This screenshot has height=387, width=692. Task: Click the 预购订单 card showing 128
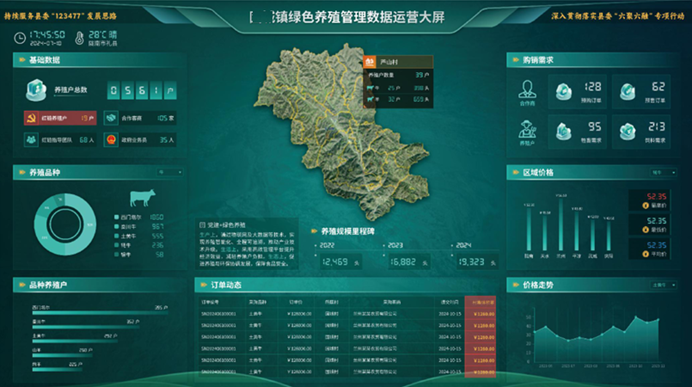pyautogui.click(x=577, y=91)
